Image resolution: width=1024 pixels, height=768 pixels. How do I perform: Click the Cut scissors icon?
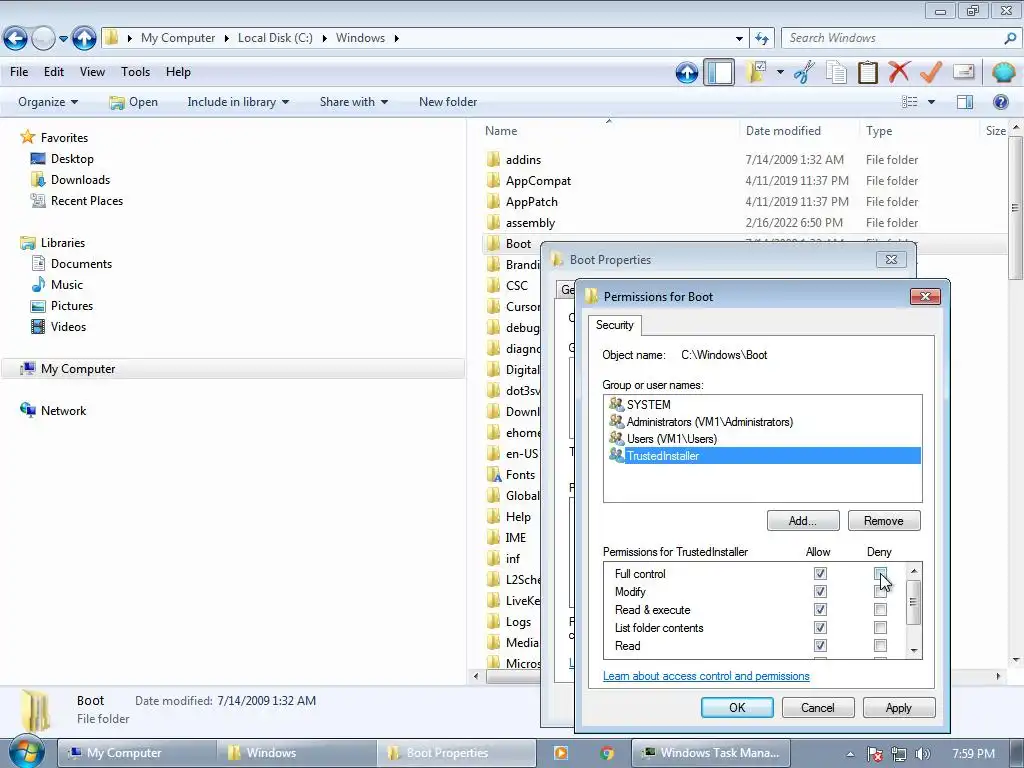(x=805, y=72)
